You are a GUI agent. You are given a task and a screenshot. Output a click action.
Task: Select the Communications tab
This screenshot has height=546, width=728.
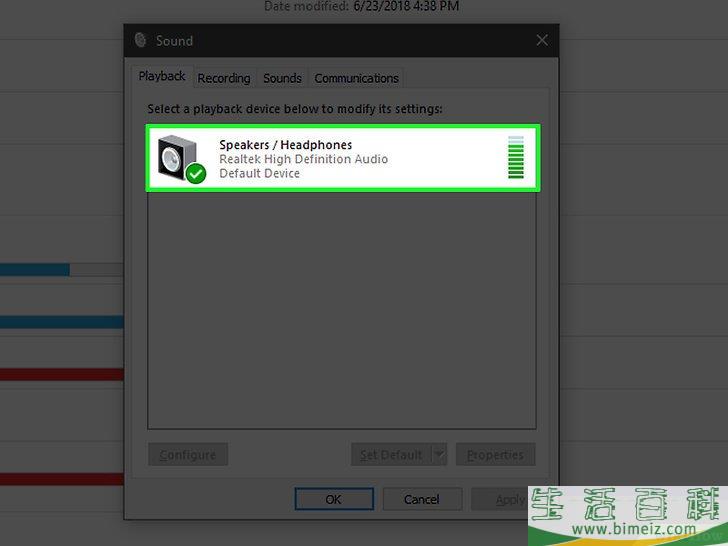(356, 78)
